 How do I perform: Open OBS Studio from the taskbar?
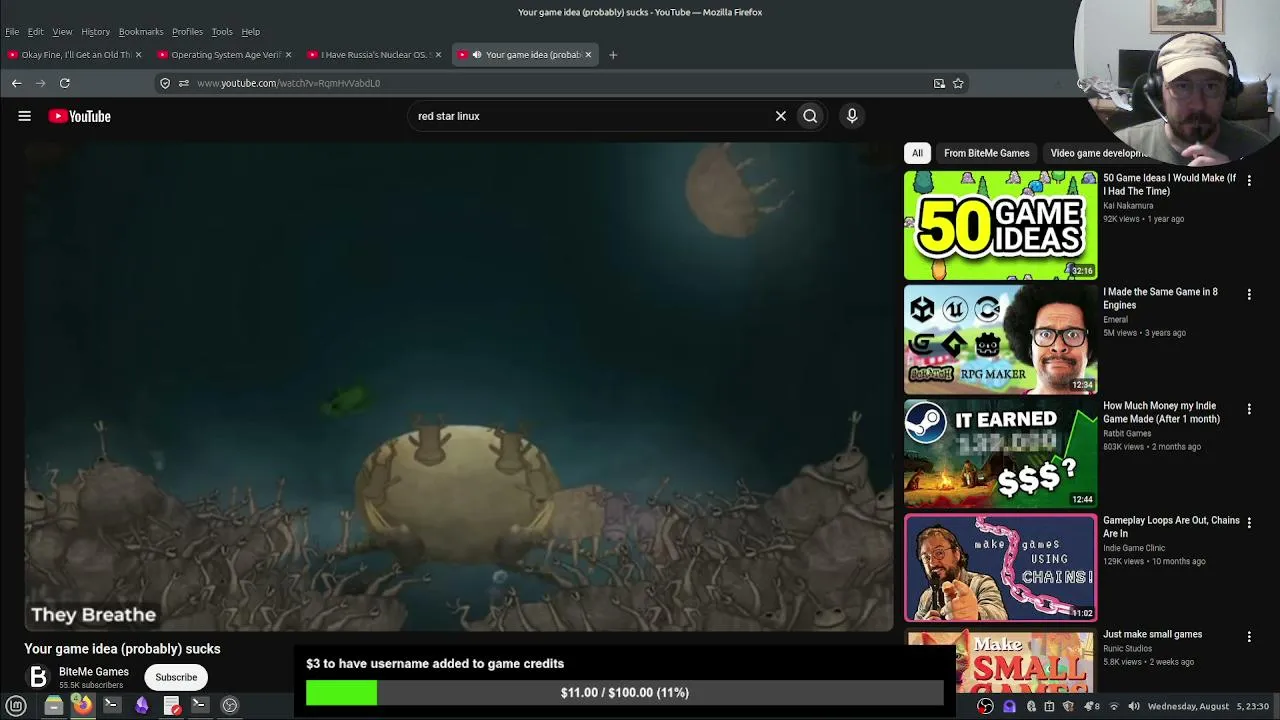229,705
